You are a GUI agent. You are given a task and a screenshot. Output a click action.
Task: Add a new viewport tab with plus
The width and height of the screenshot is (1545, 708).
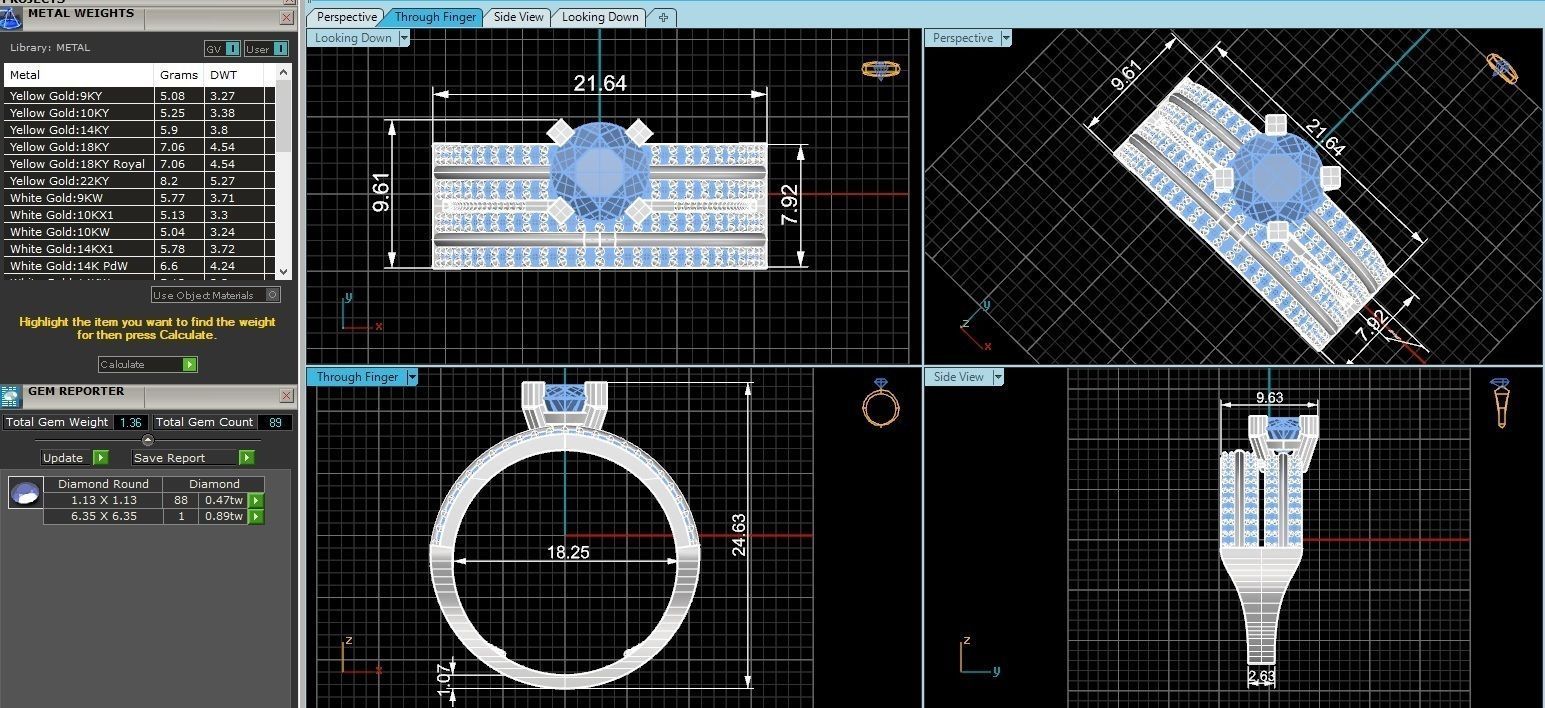[x=663, y=17]
